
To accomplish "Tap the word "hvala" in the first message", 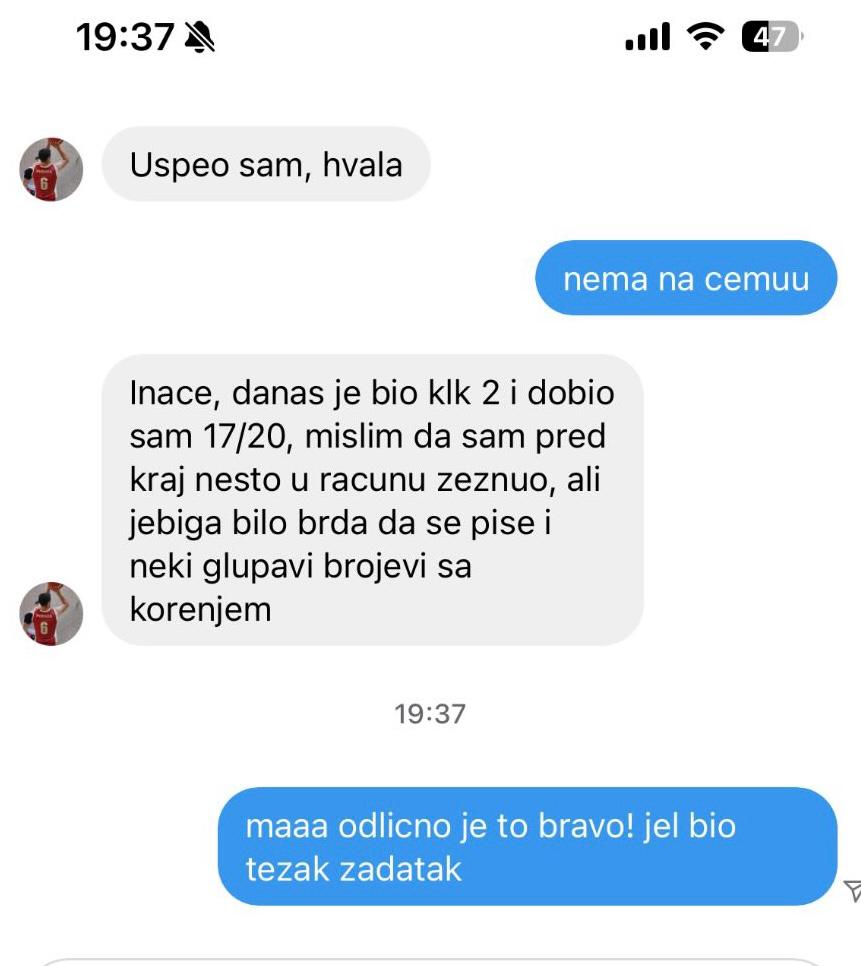I will (x=362, y=164).
